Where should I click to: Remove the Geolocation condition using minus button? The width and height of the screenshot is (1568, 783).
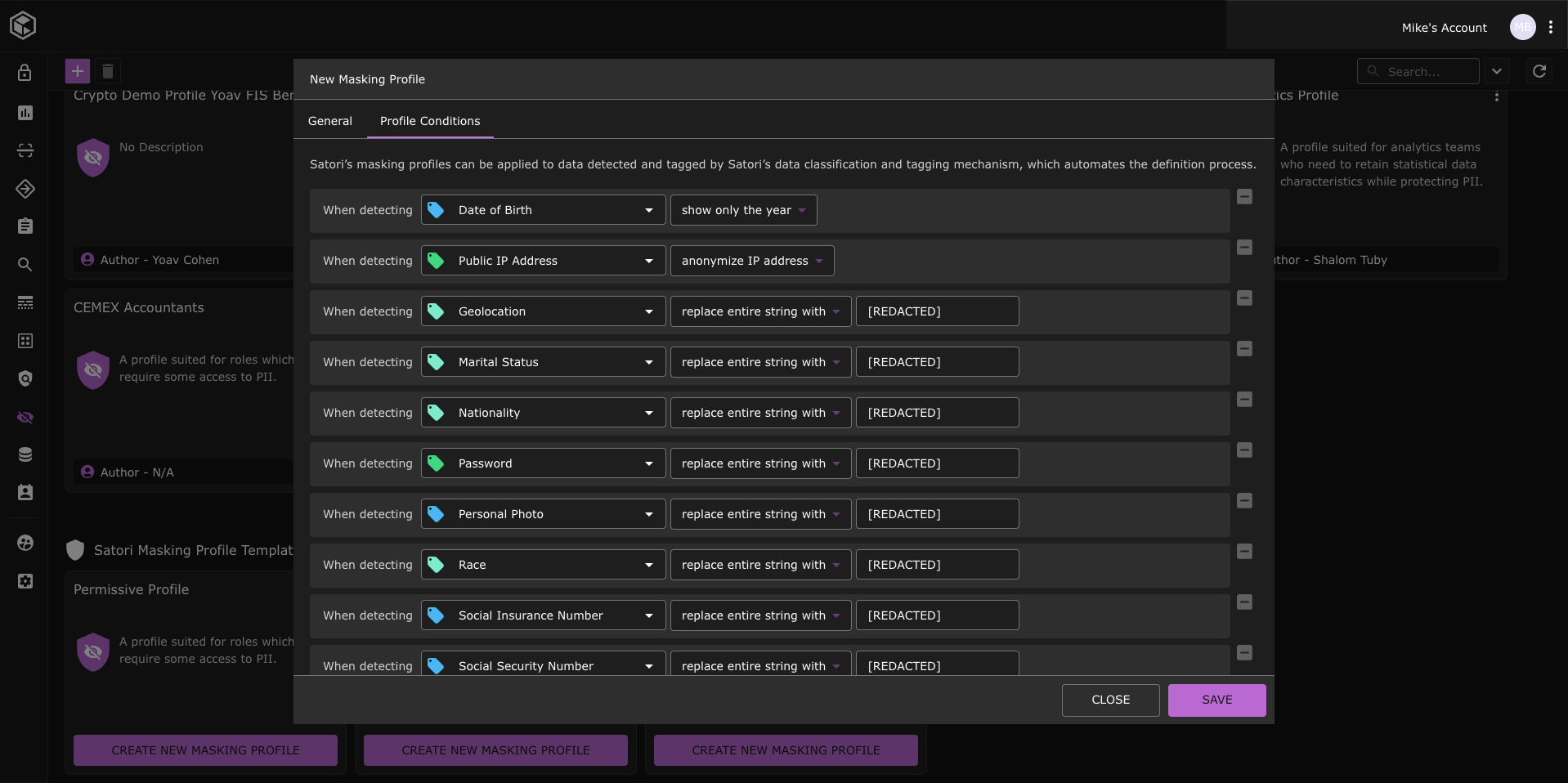click(1244, 298)
